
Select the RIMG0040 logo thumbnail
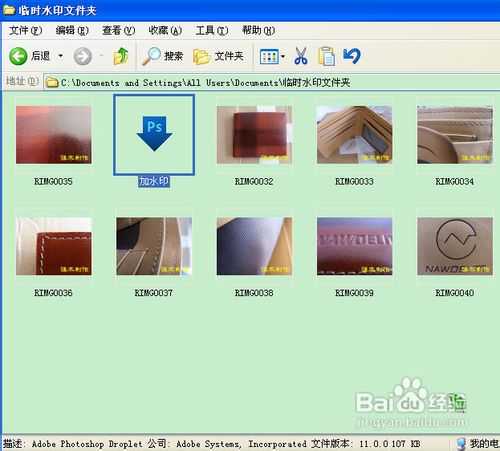(x=455, y=246)
